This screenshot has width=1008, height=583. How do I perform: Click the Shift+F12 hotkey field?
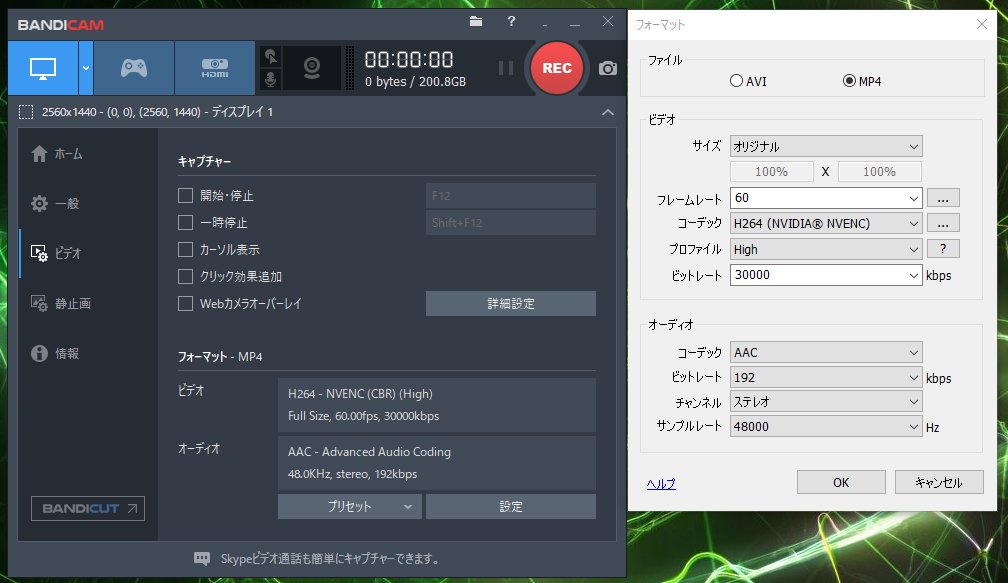pyautogui.click(x=510, y=222)
